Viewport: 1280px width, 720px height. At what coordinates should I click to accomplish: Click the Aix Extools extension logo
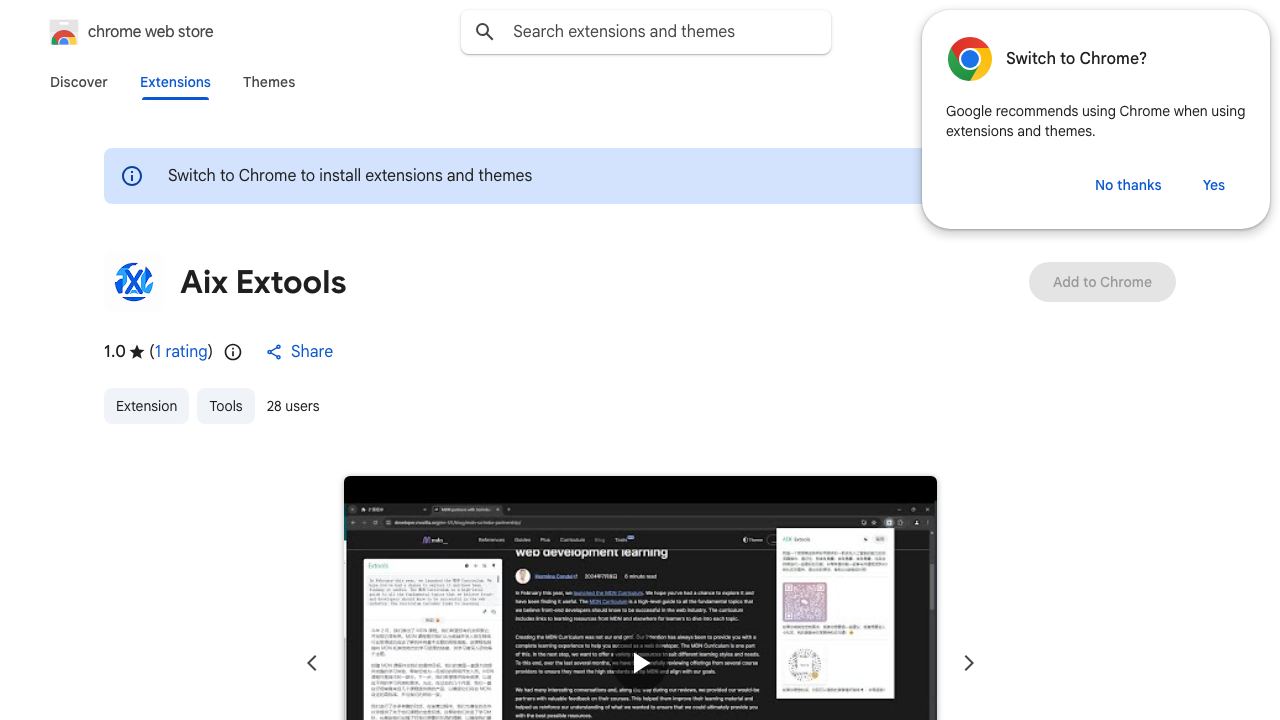click(134, 282)
